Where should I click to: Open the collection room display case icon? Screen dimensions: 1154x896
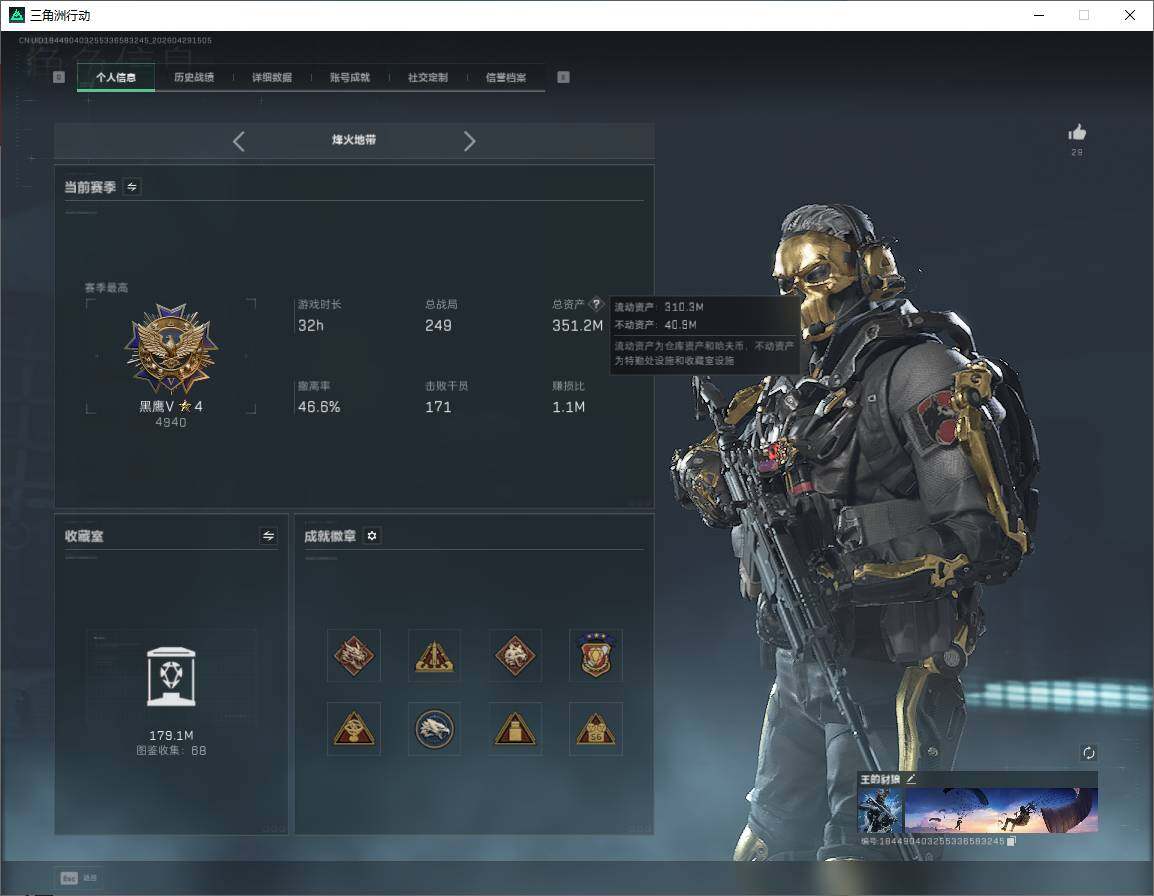171,677
